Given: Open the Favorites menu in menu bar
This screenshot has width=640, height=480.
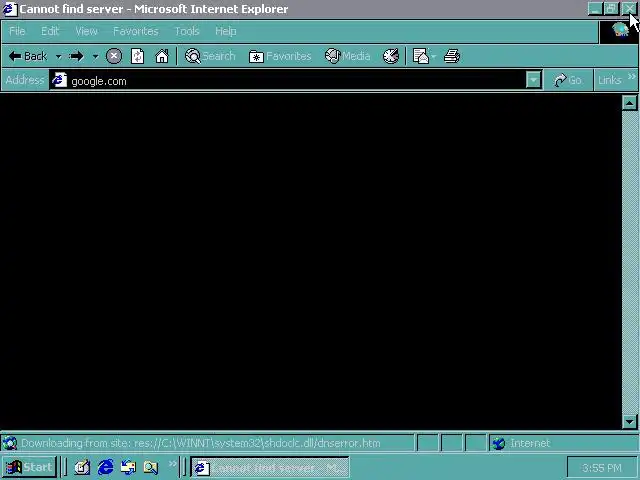Looking at the screenshot, I should tap(136, 31).
